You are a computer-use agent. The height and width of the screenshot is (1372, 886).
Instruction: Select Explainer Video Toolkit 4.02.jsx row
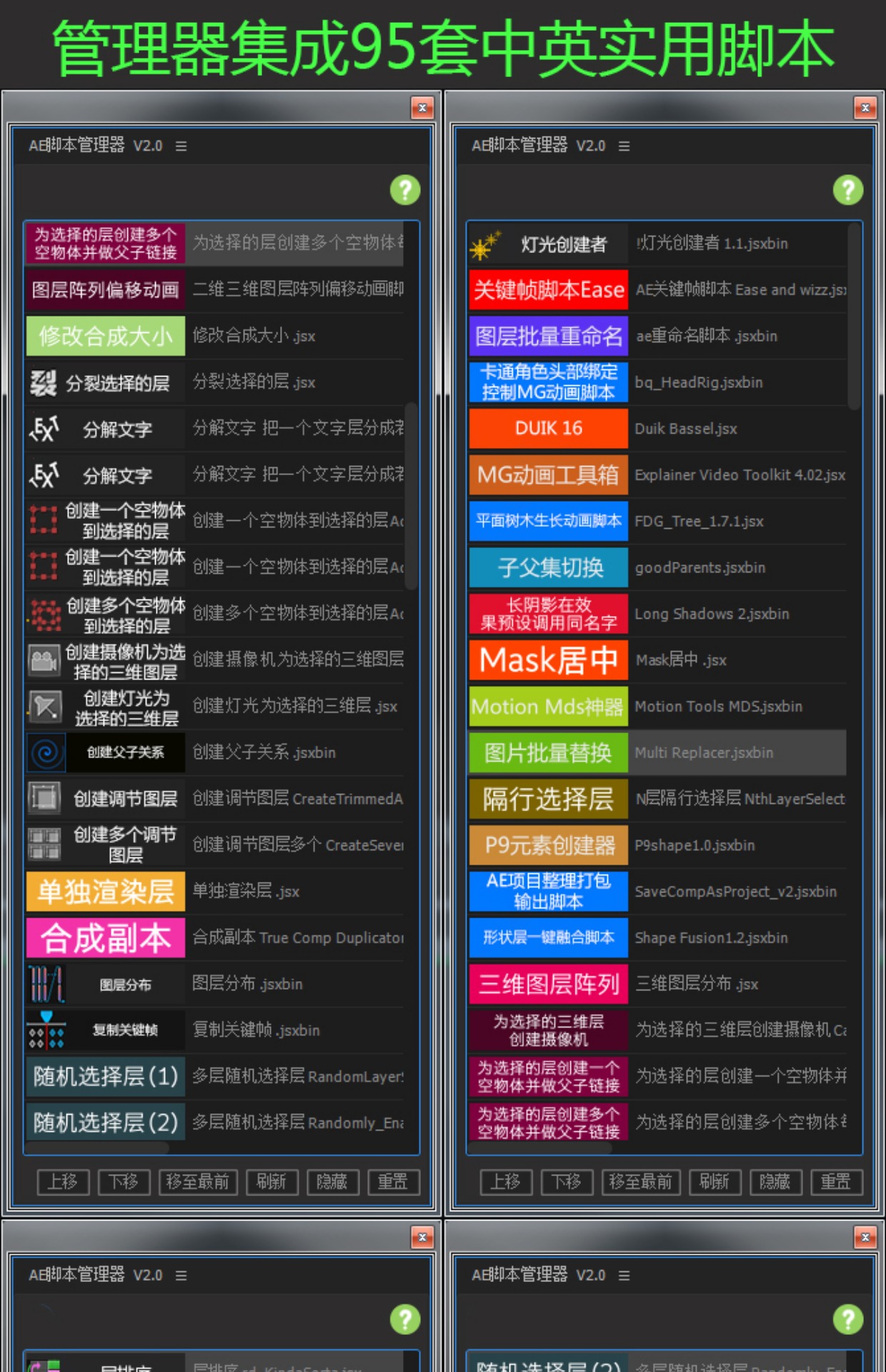click(657, 474)
